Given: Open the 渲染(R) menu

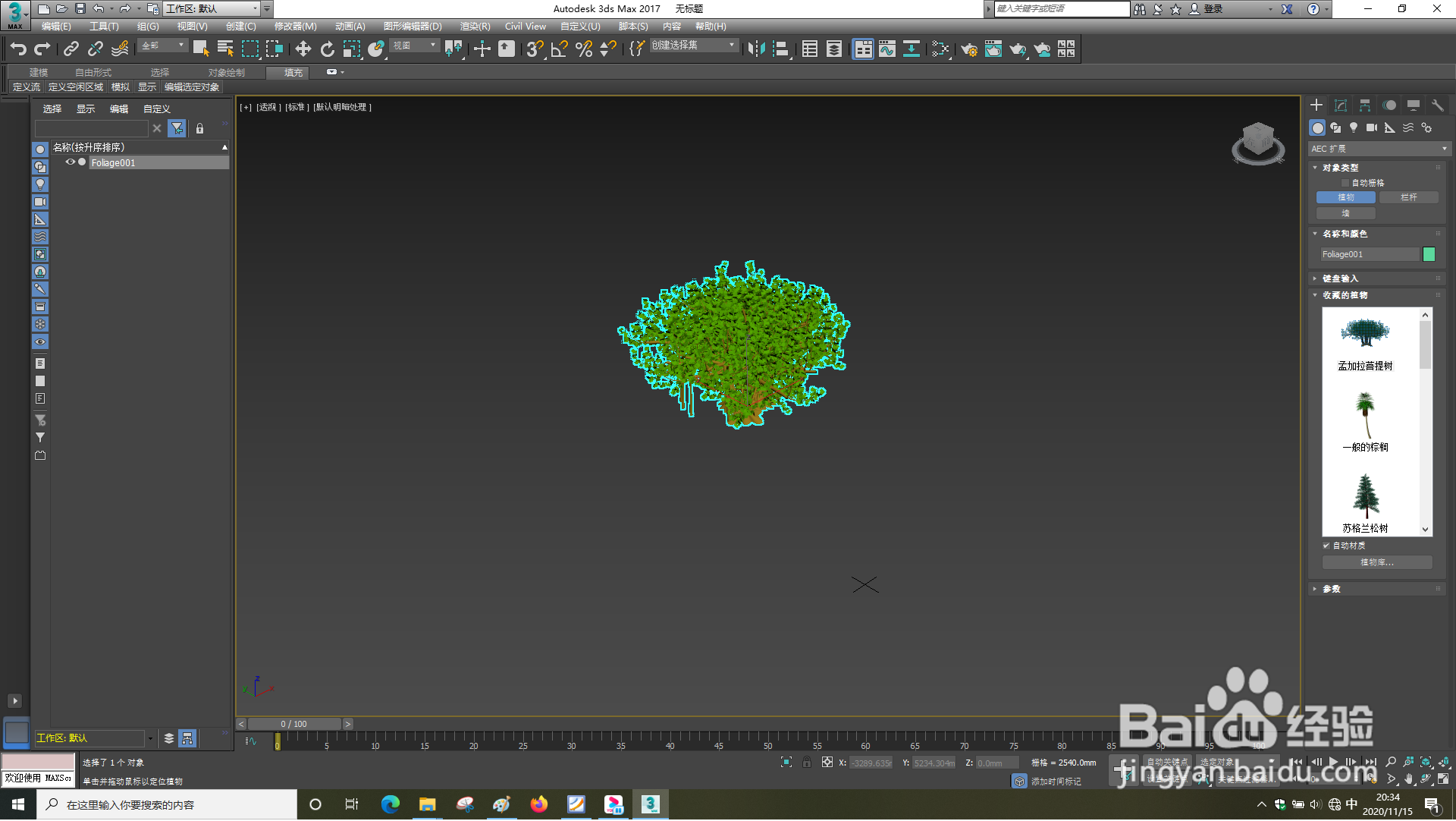Looking at the screenshot, I should (475, 27).
